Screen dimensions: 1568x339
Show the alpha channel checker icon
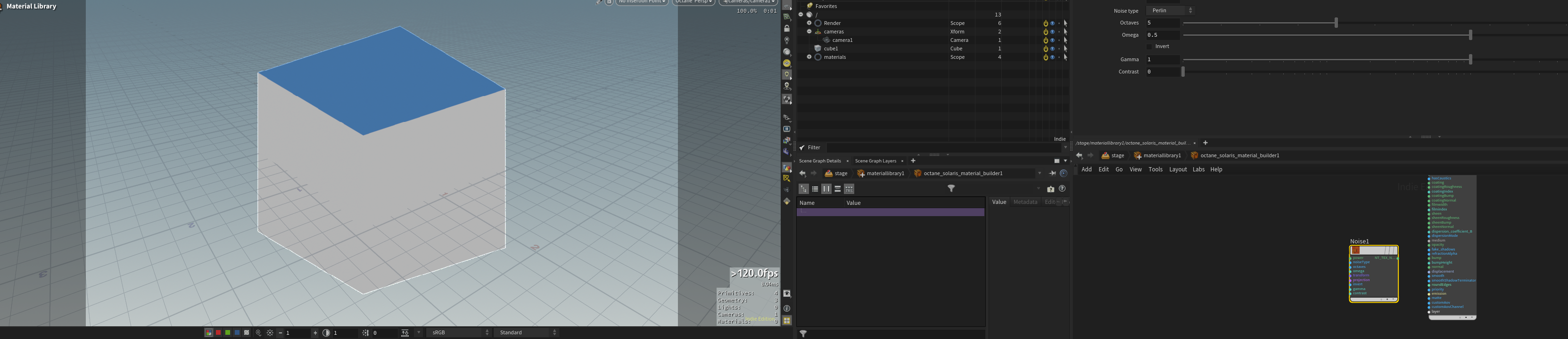[x=247, y=333]
